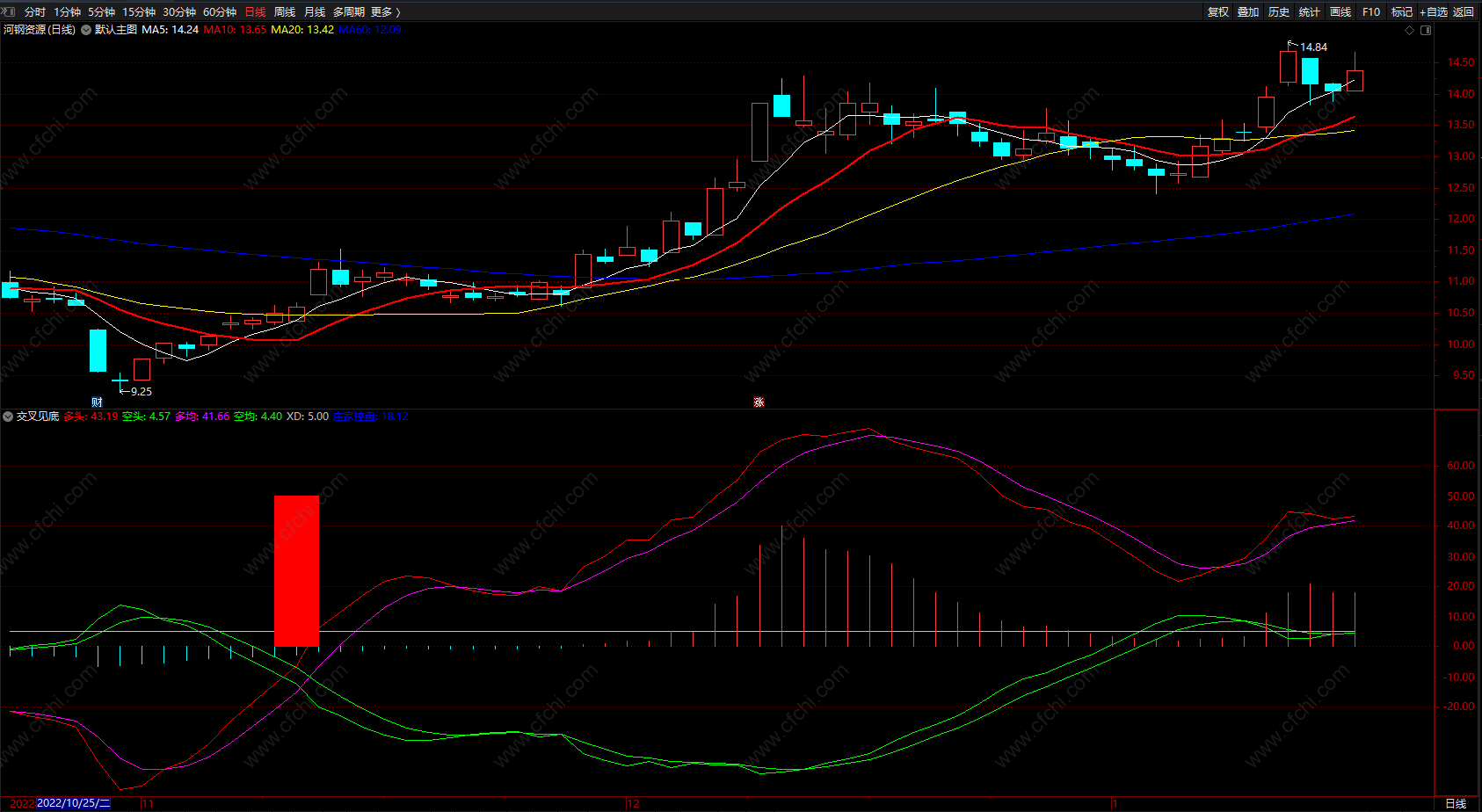Click the 返回 back button

click(x=1464, y=12)
